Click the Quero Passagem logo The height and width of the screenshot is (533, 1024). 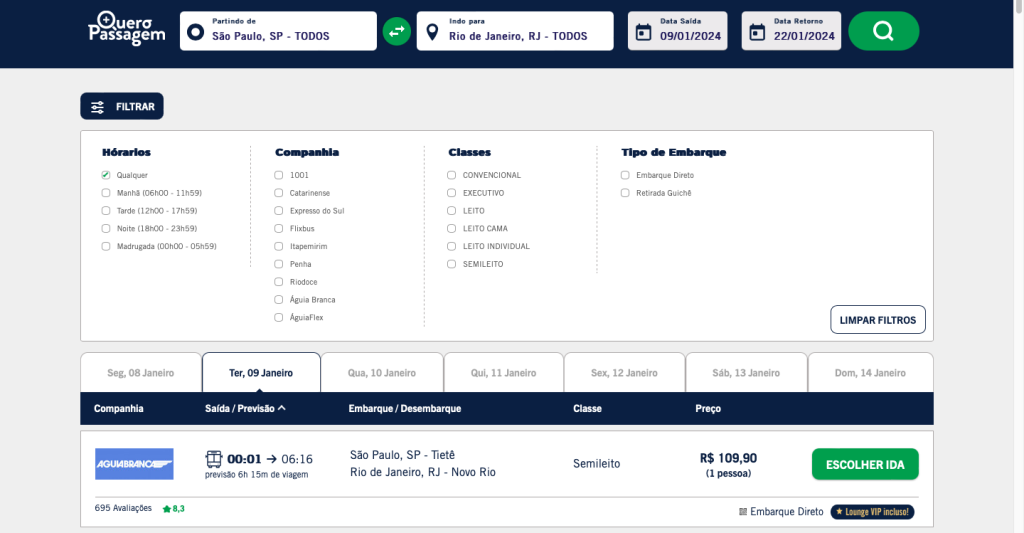(125, 30)
